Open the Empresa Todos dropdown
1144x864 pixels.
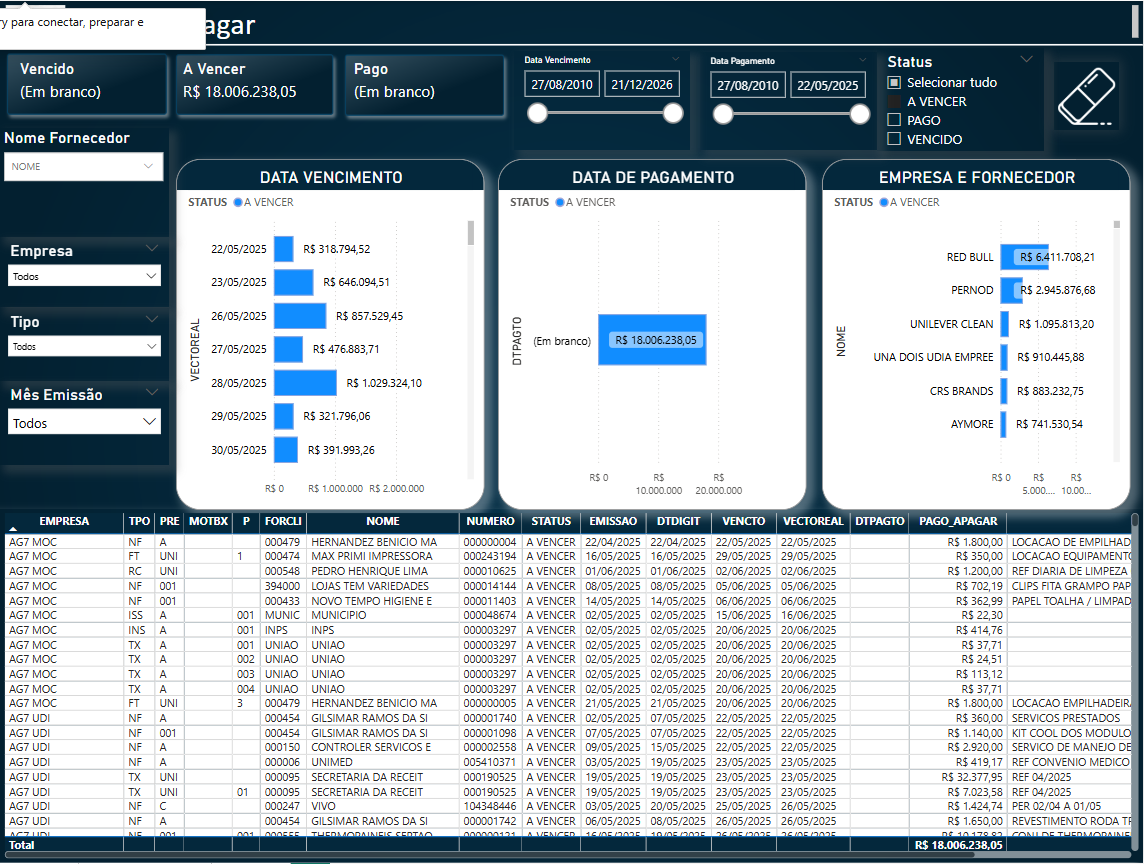[85, 276]
